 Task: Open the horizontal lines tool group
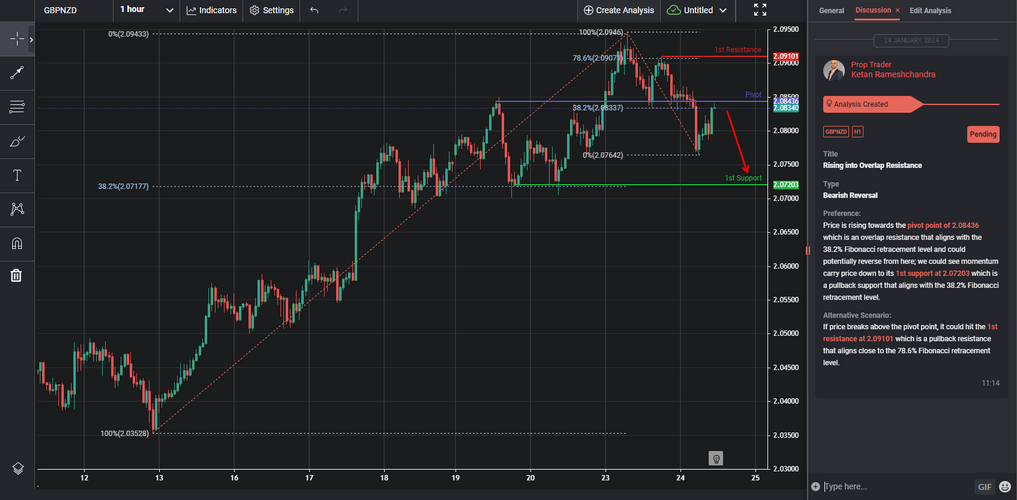click(17, 107)
